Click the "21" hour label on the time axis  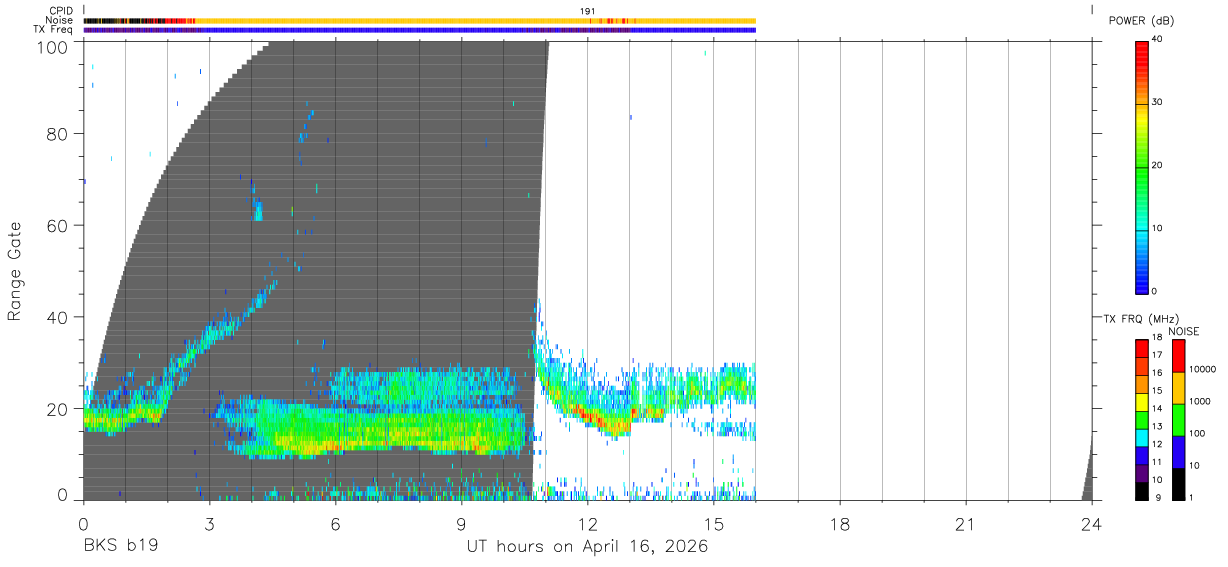pyautogui.click(x=965, y=524)
